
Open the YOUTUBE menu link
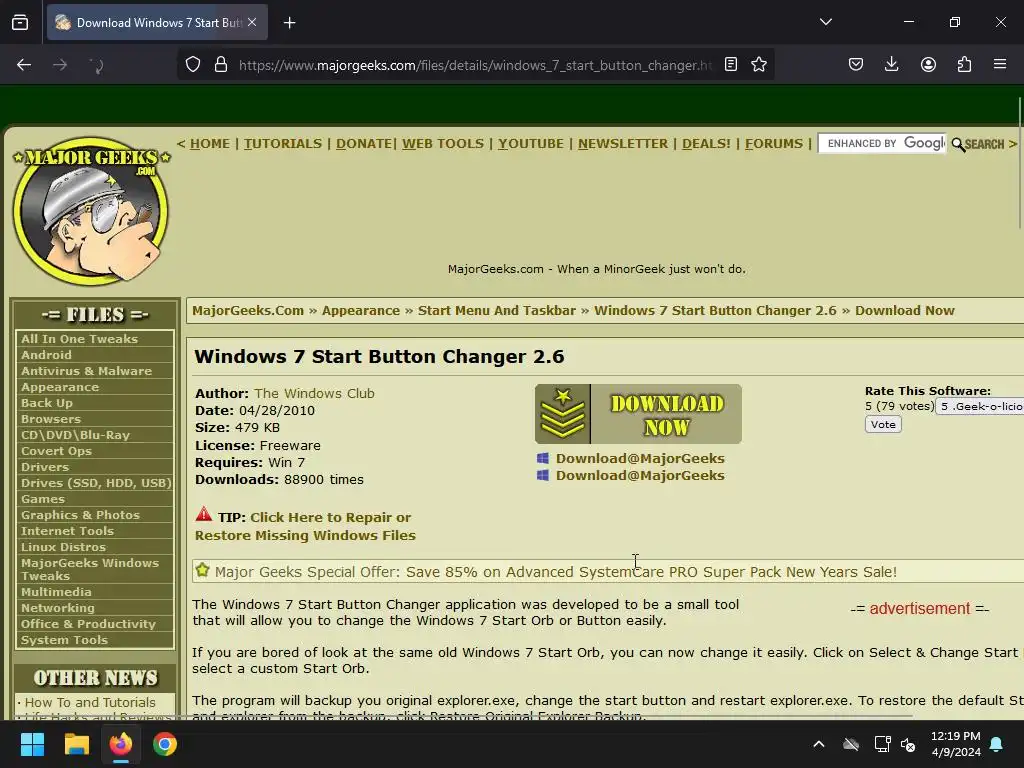pos(530,144)
